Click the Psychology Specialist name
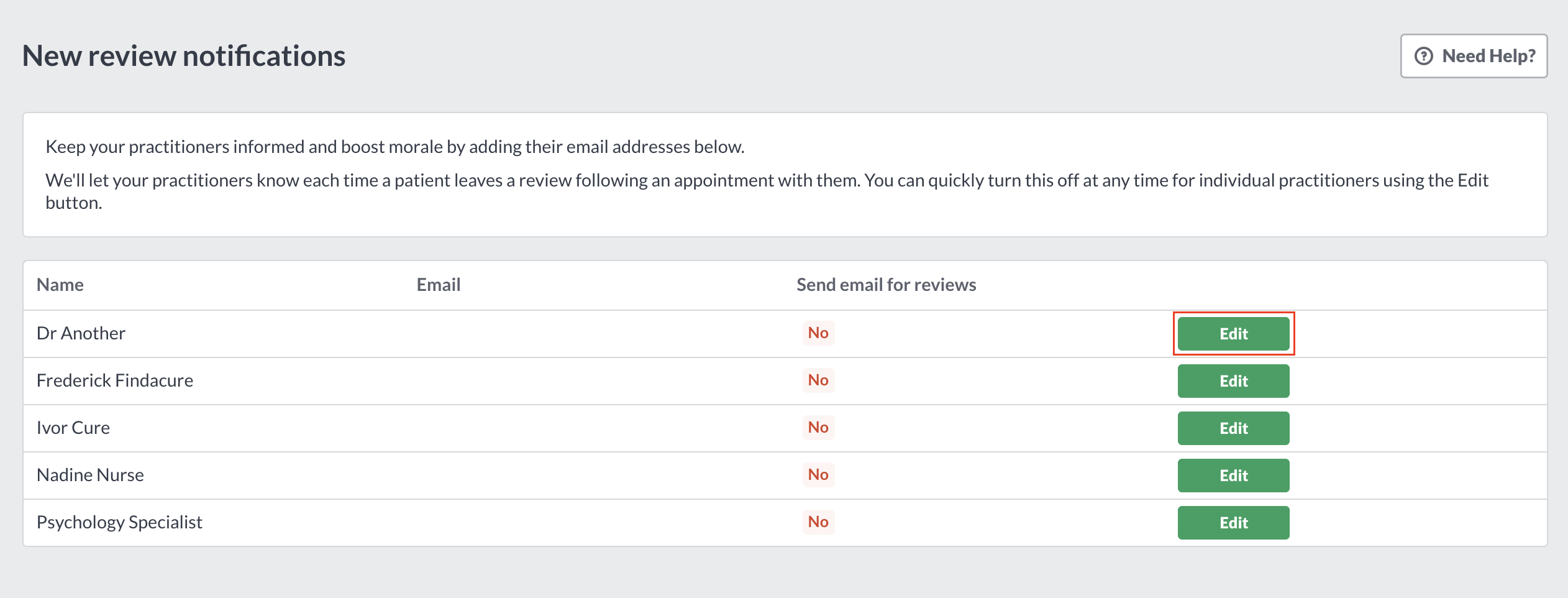The height and width of the screenshot is (598, 1568). tap(119, 523)
